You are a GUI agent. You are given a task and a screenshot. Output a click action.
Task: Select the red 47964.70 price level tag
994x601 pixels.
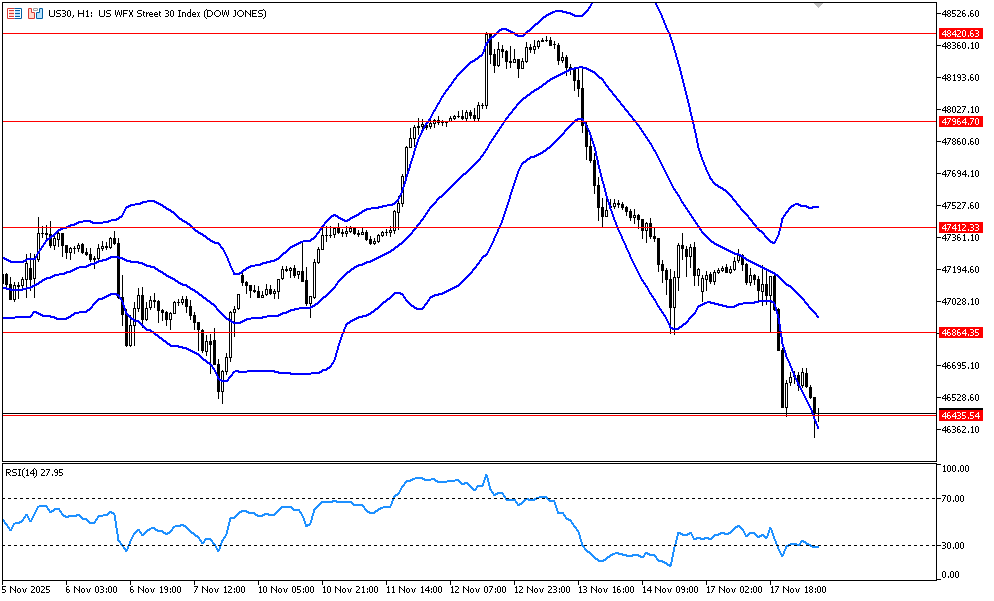tap(960, 121)
